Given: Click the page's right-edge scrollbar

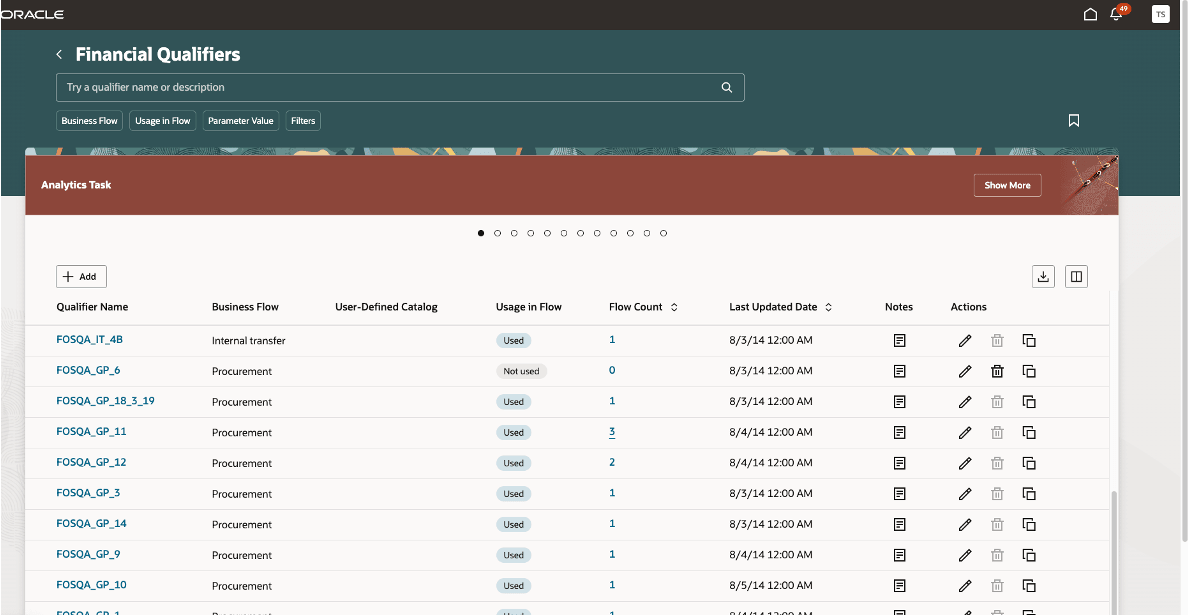Looking at the screenshot, I should [x=1184, y=270].
